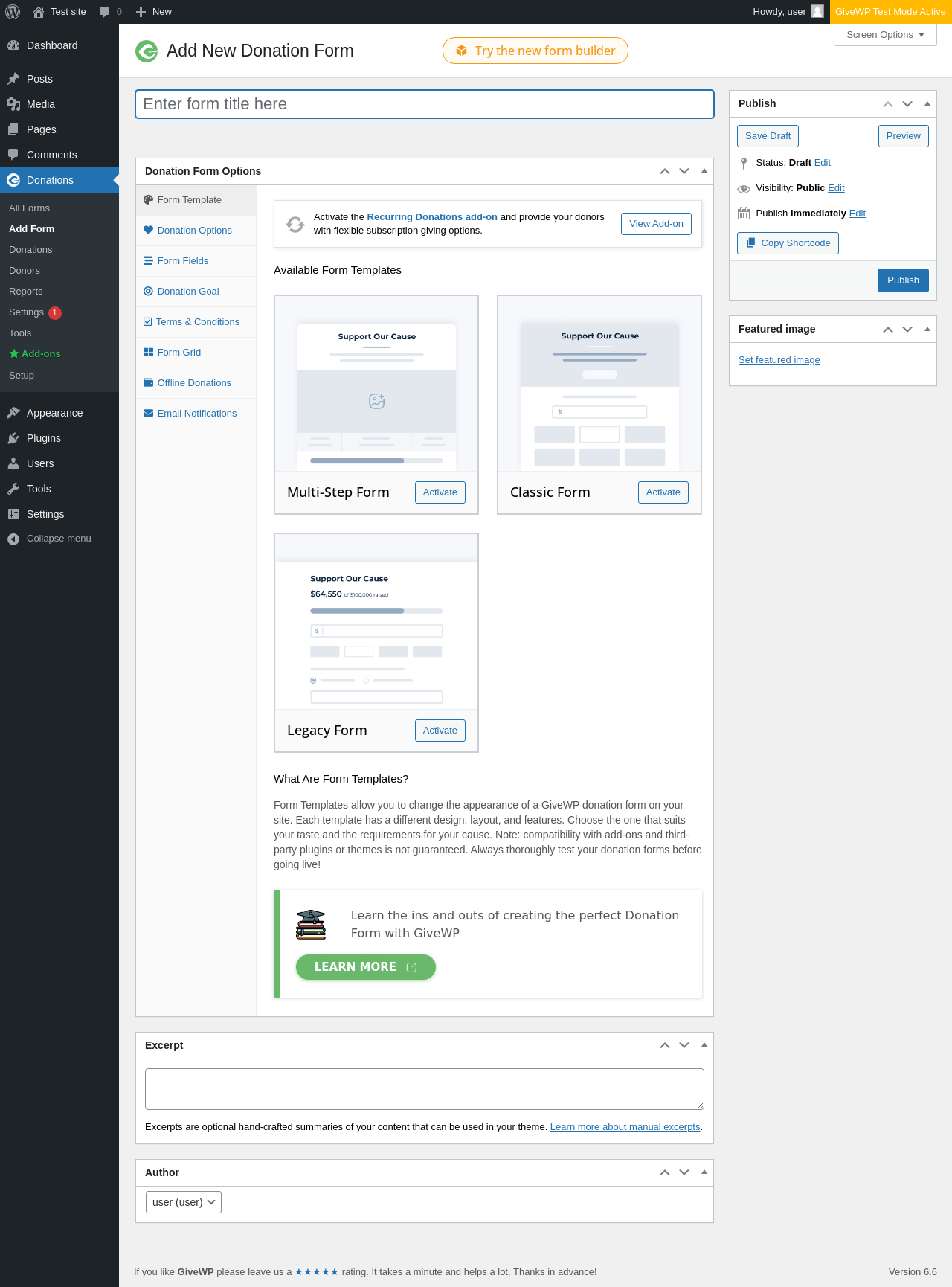Click the Donation Options heart icon
Viewport: 952px width, 1287px height.
click(x=148, y=231)
